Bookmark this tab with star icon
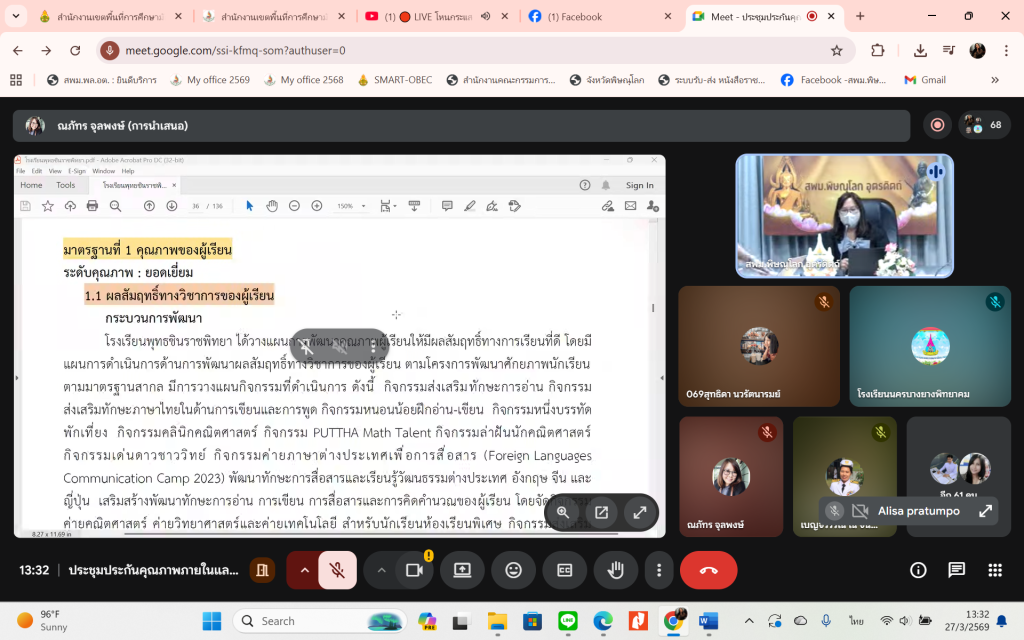The width and height of the screenshot is (1024, 640). pos(837,50)
